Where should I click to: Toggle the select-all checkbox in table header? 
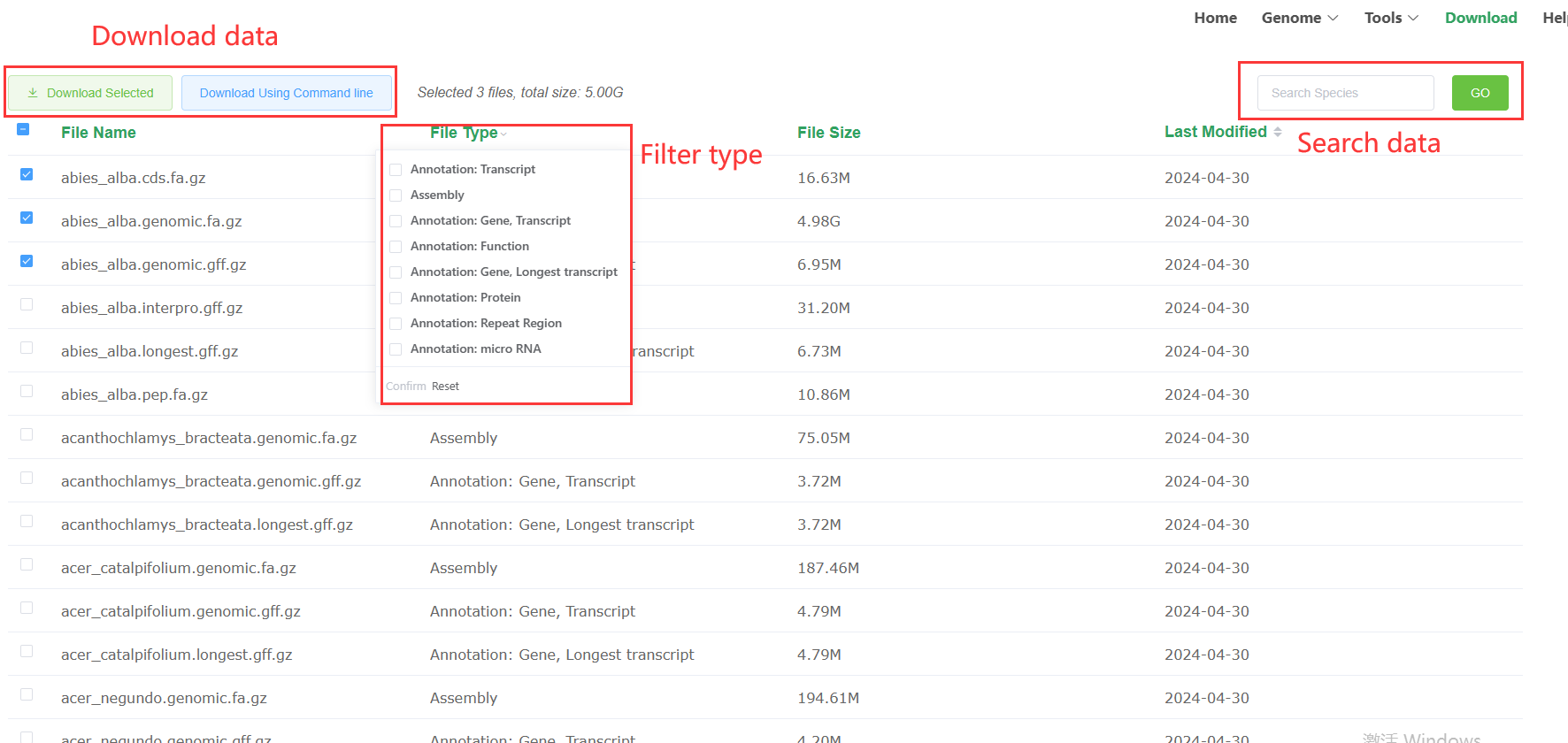23,129
